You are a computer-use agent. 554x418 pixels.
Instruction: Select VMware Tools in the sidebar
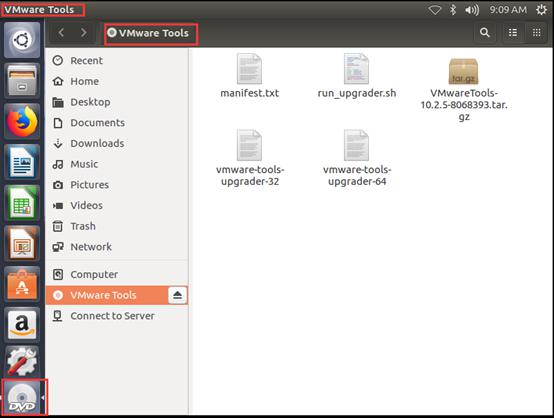pos(106,295)
